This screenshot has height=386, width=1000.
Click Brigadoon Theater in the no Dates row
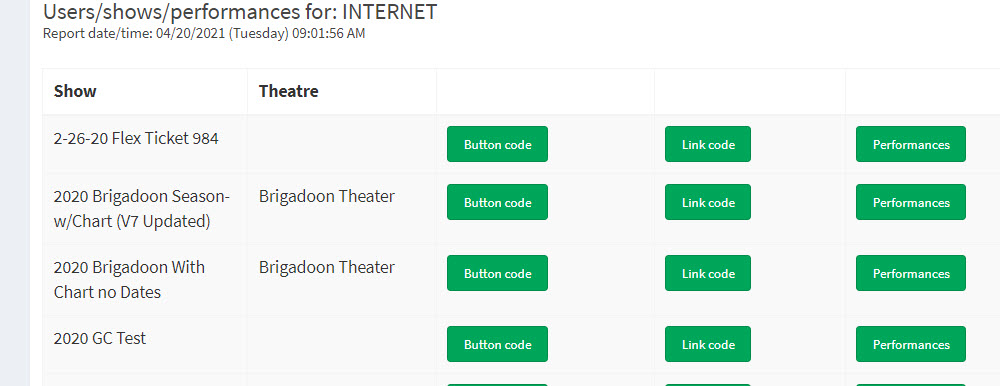coord(327,267)
